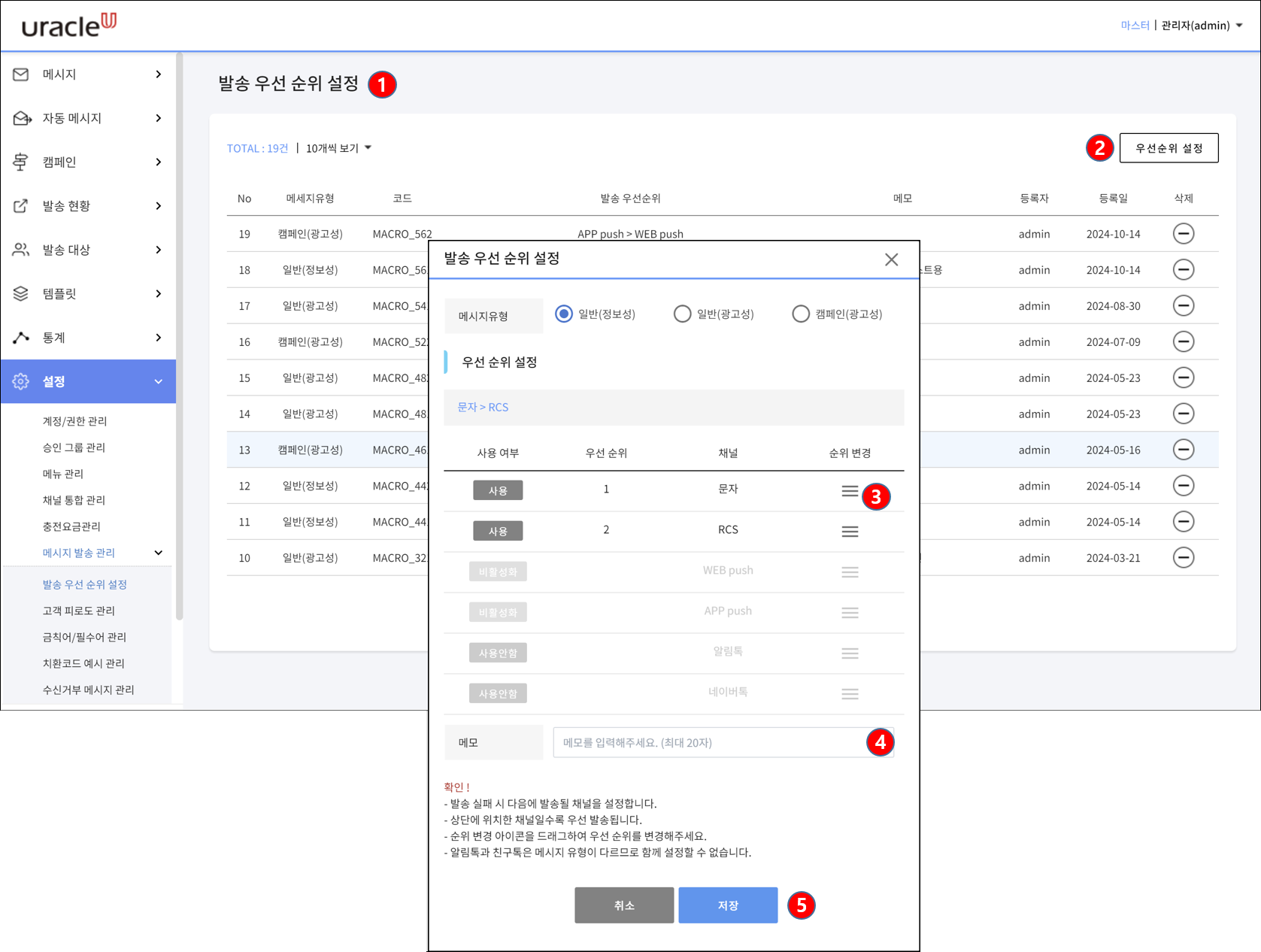Select 캠페인(광고성) message type radio
Image resolution: width=1261 pixels, height=952 pixels.
tap(801, 314)
